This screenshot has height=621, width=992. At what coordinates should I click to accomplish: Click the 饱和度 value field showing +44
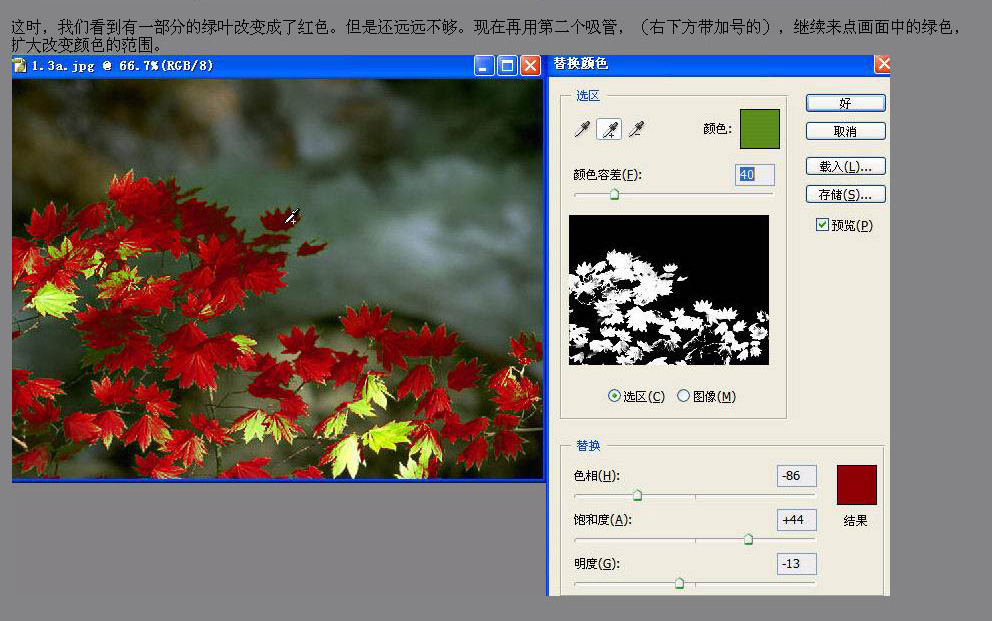(x=797, y=520)
